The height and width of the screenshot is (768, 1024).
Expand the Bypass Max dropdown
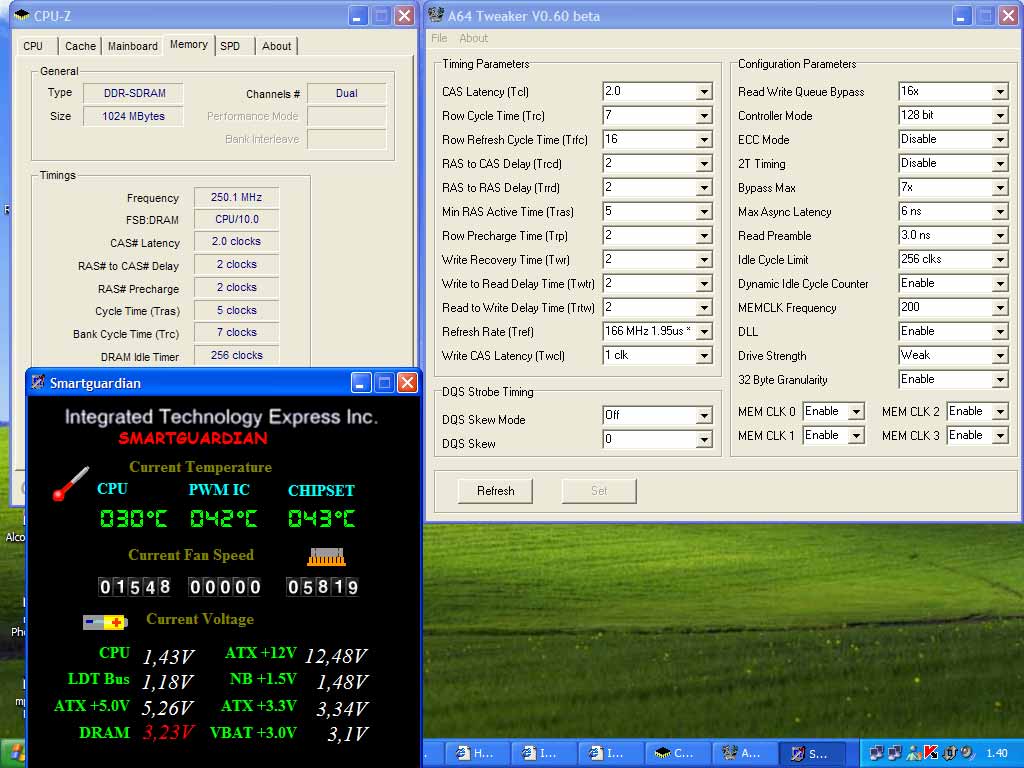[x=1000, y=188]
